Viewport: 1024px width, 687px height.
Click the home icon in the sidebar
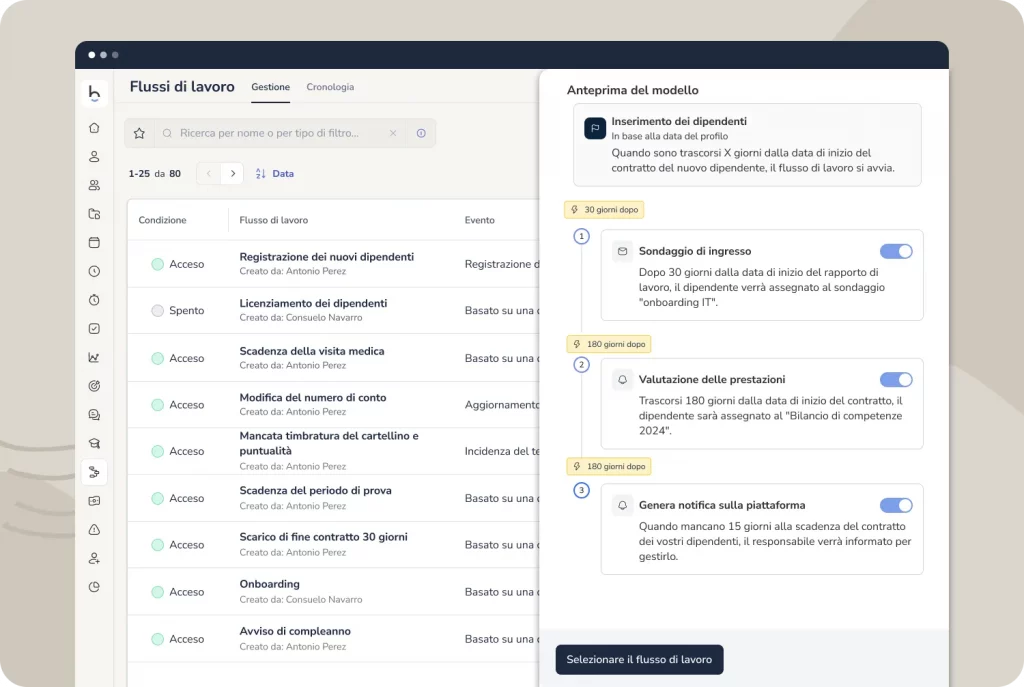click(x=94, y=128)
